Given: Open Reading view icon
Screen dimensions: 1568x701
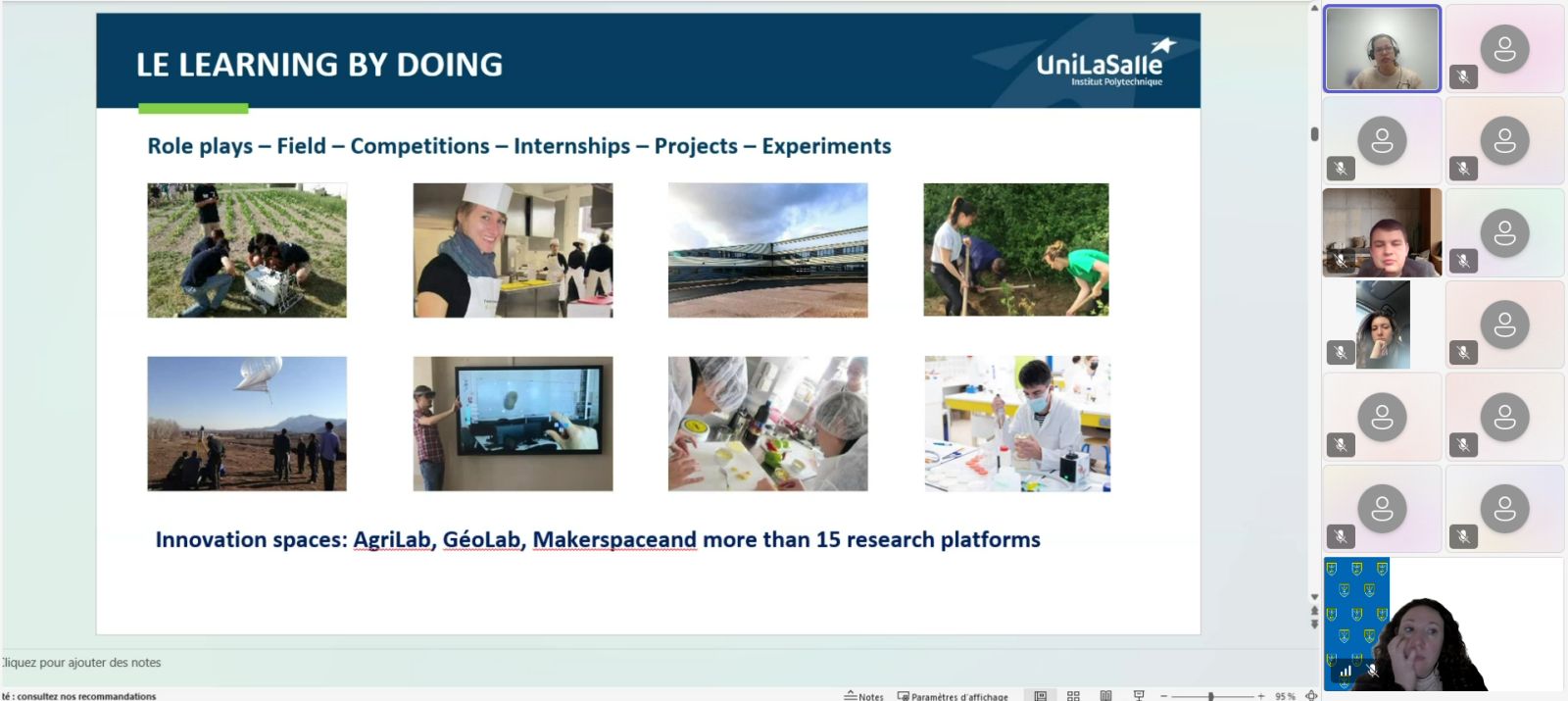Looking at the screenshot, I should (1105, 695).
